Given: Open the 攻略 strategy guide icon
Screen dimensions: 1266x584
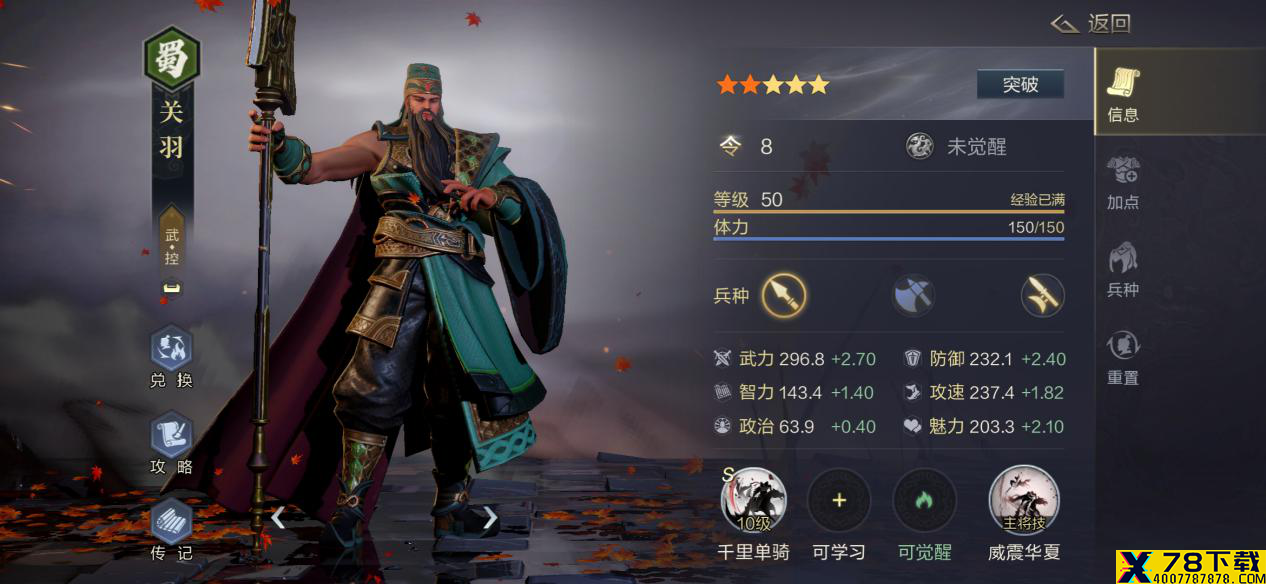Looking at the screenshot, I should tap(171, 435).
